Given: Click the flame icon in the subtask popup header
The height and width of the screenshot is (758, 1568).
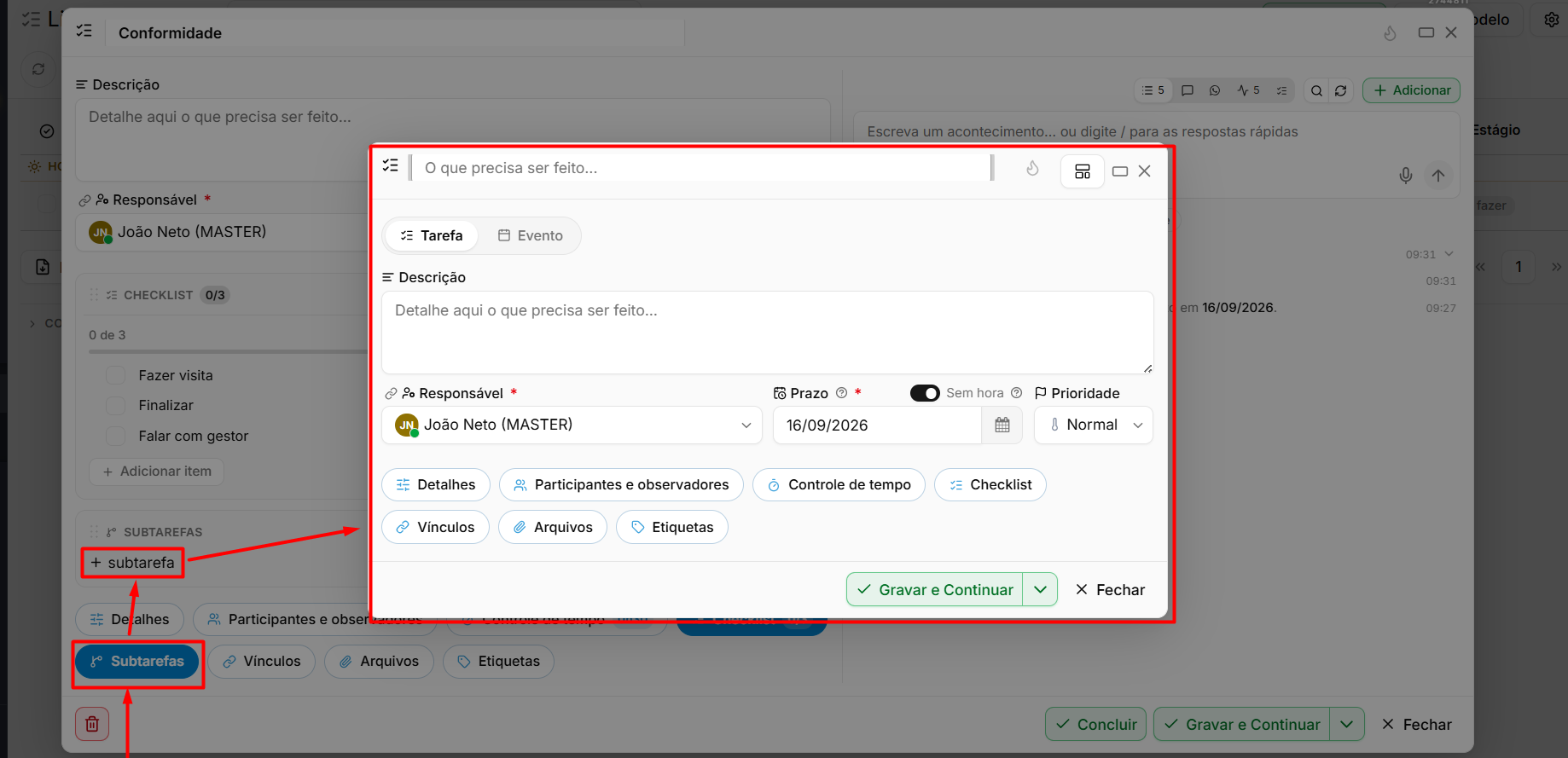Looking at the screenshot, I should [1032, 169].
